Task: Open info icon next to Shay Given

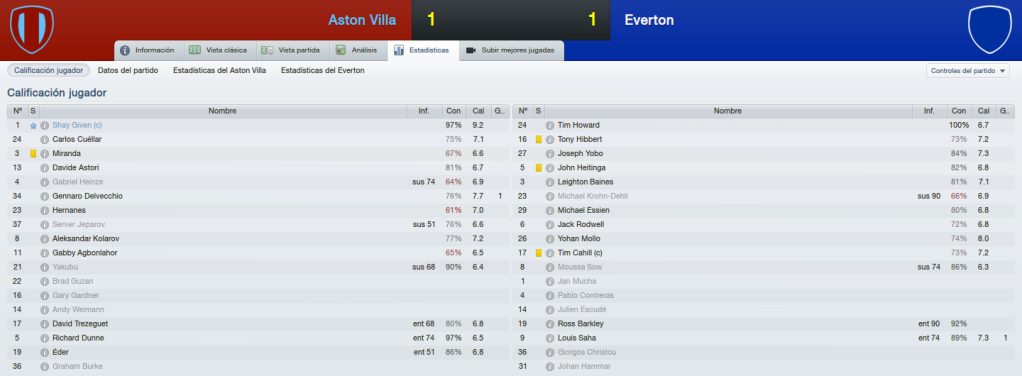Action: (44, 125)
